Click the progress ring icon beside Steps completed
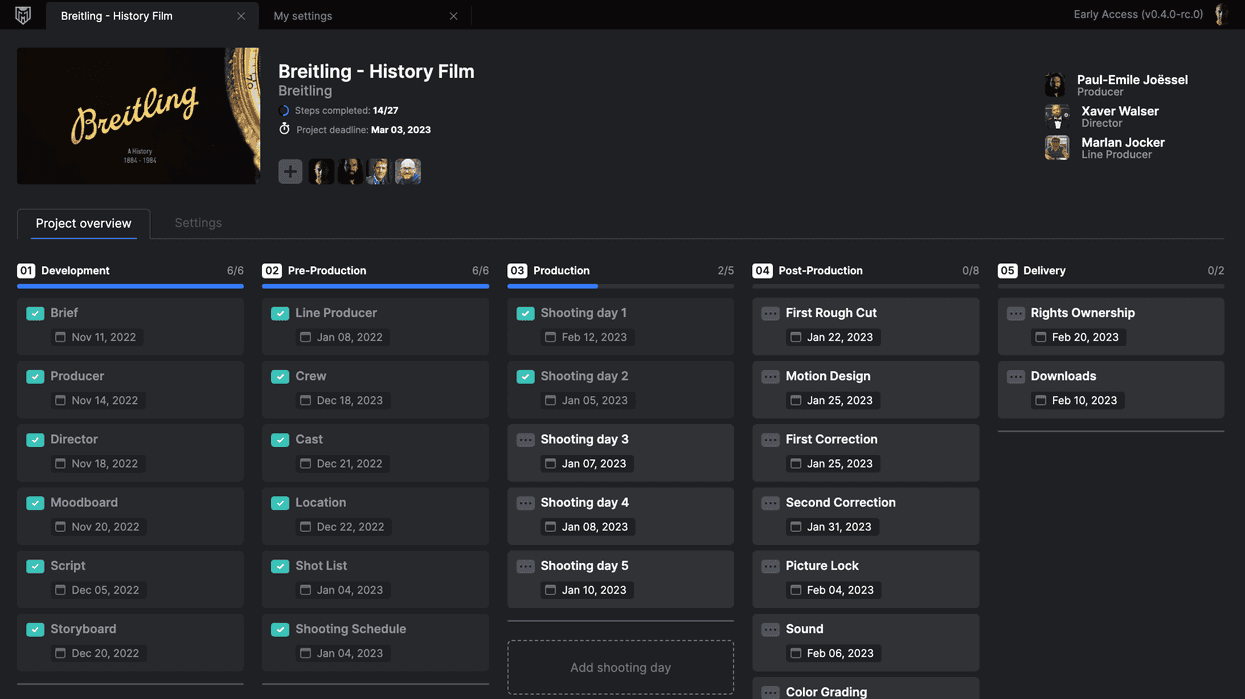This screenshot has height=699, width=1245. 284,110
